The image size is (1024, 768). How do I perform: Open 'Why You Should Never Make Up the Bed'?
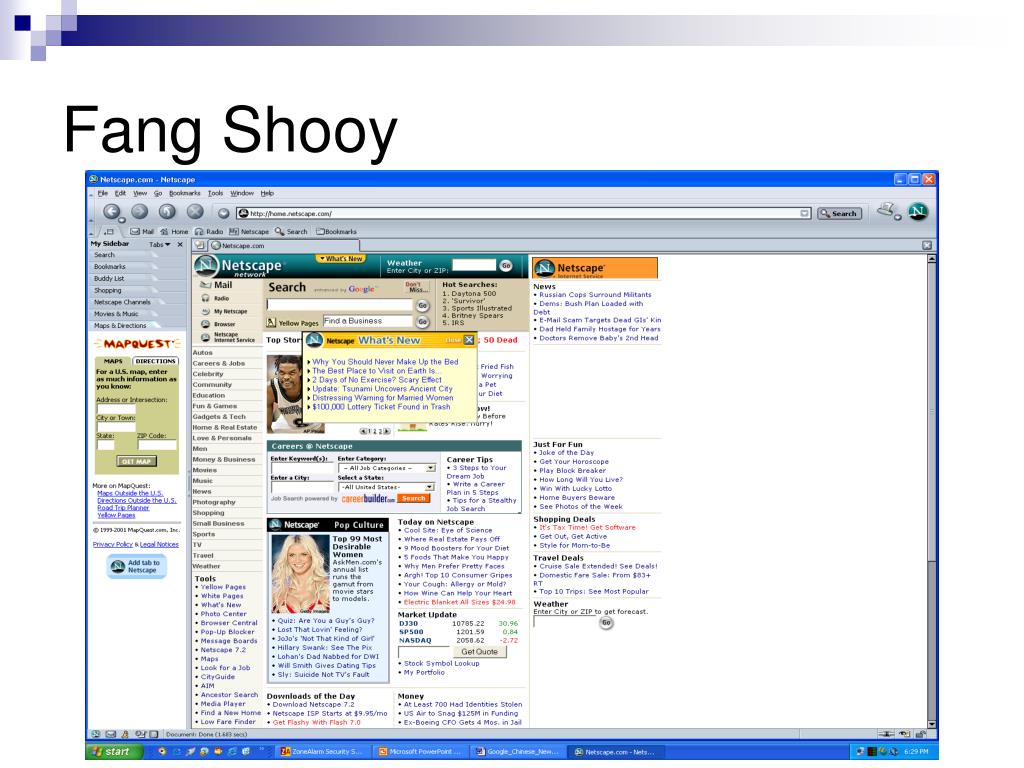[x=385, y=362]
